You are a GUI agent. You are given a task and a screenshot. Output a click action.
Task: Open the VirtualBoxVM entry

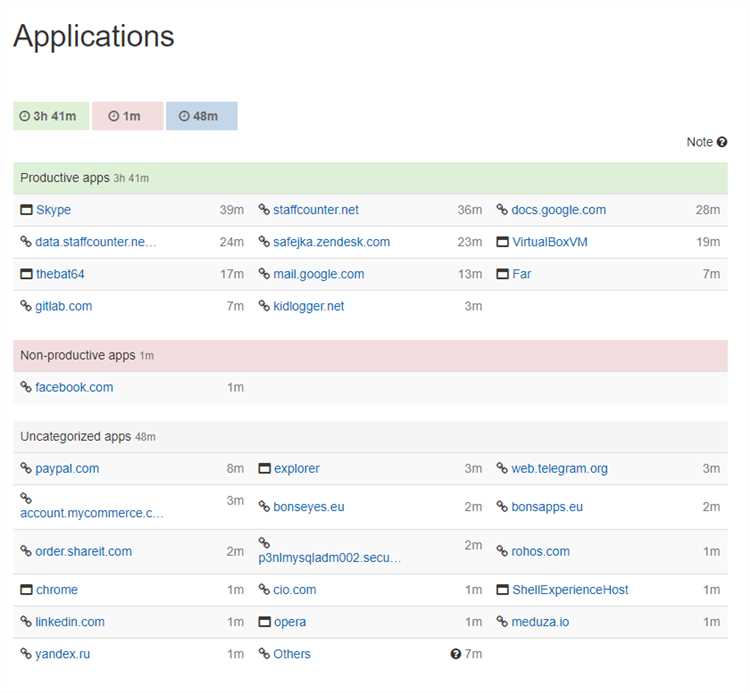point(550,242)
